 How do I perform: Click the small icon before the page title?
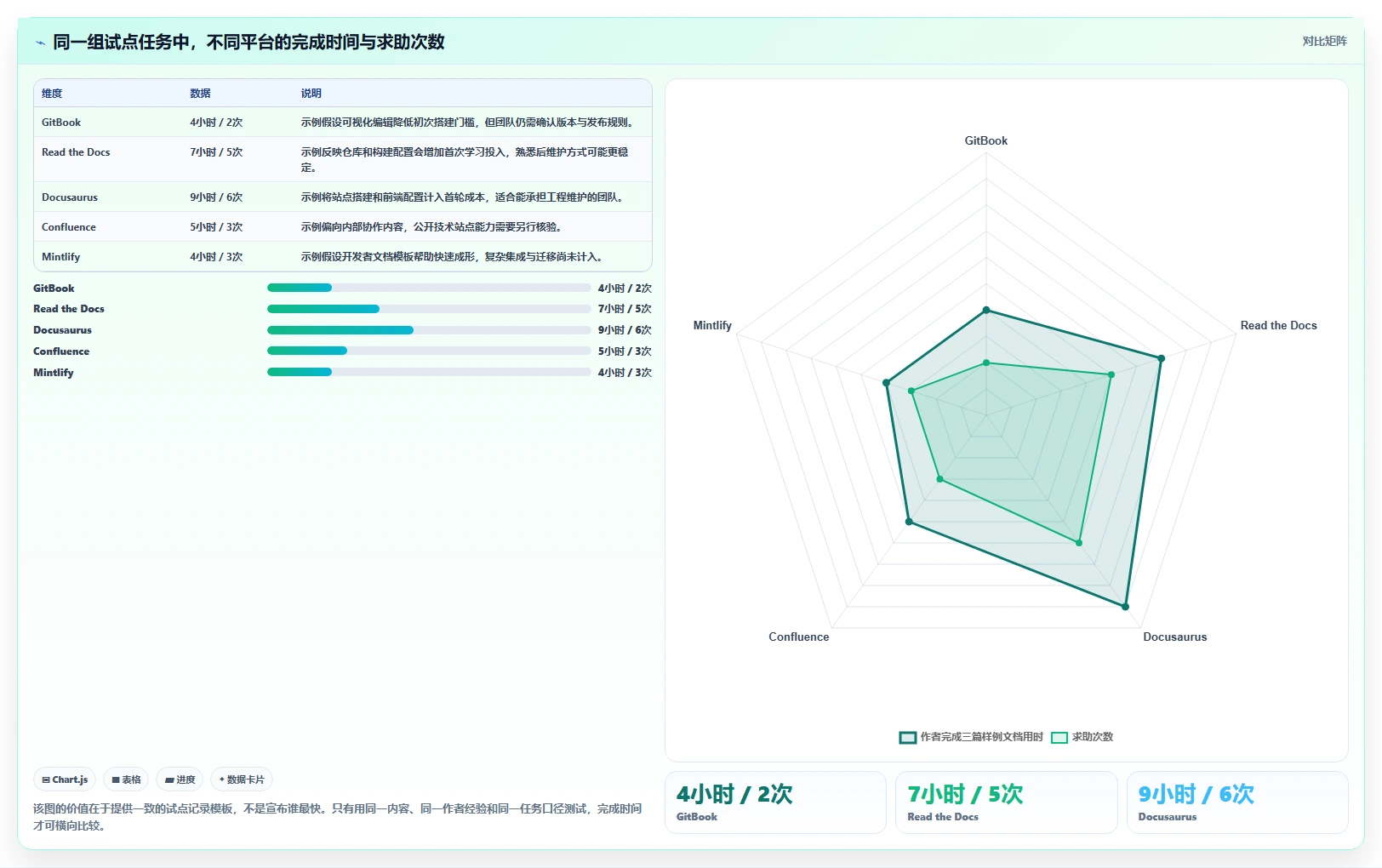[40, 43]
